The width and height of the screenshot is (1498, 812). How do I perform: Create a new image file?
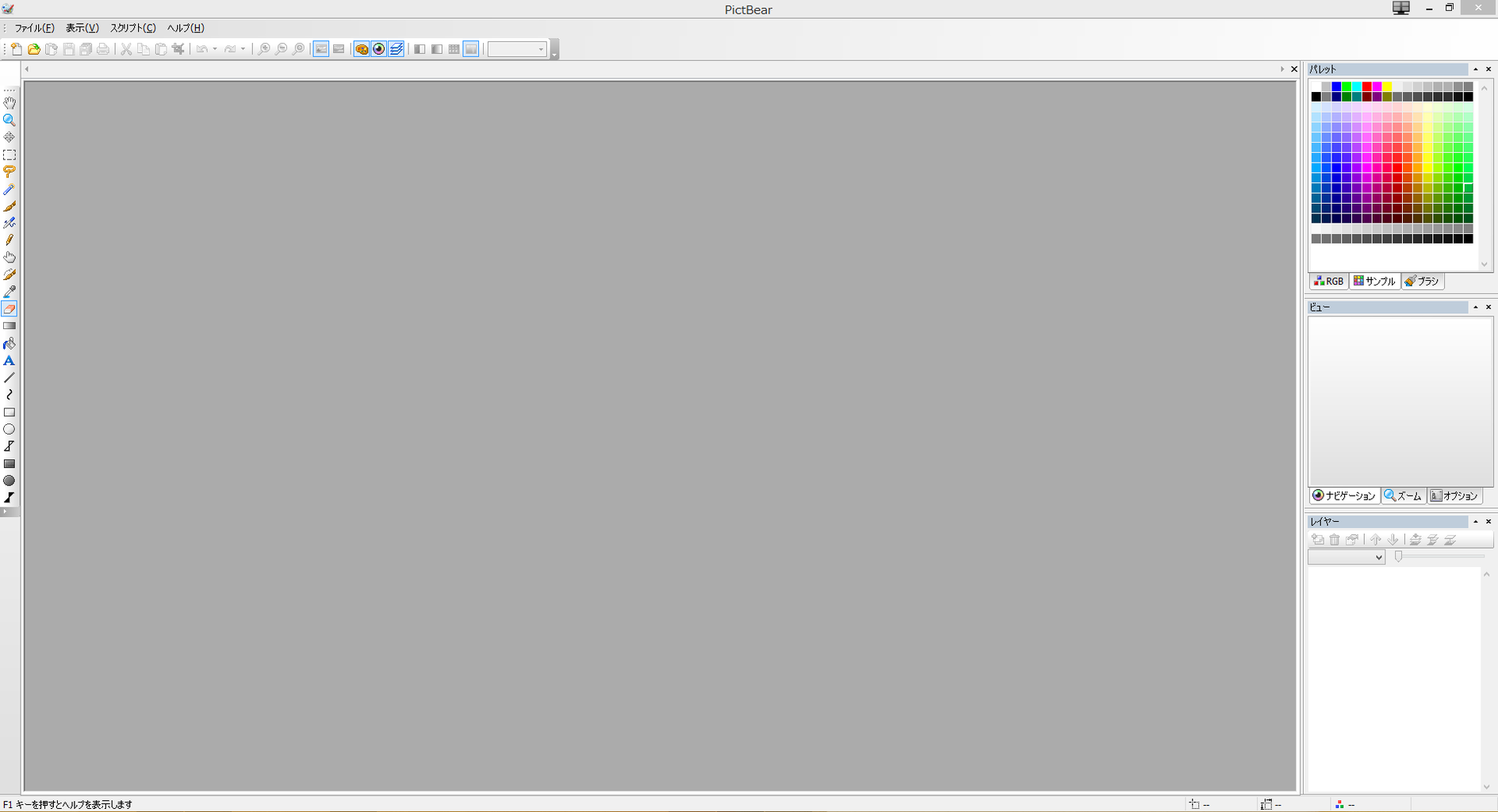(x=16, y=49)
